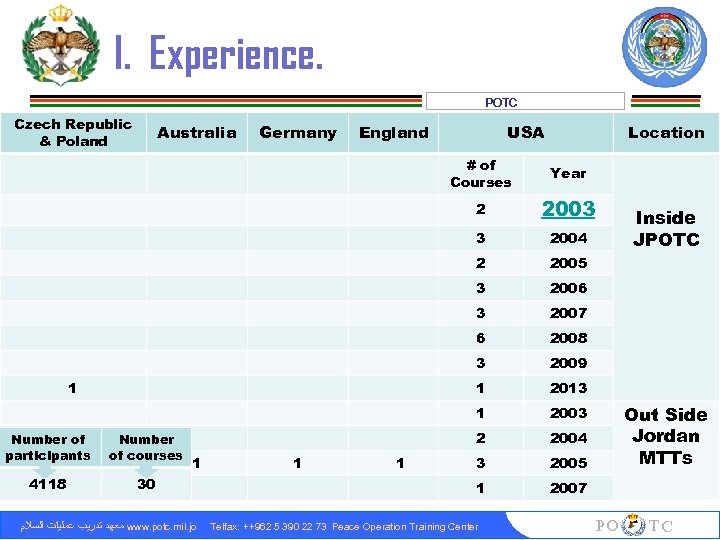Screen dimensions: 720x540
Task: Click the arrow below Number of courses
Action: [146, 471]
